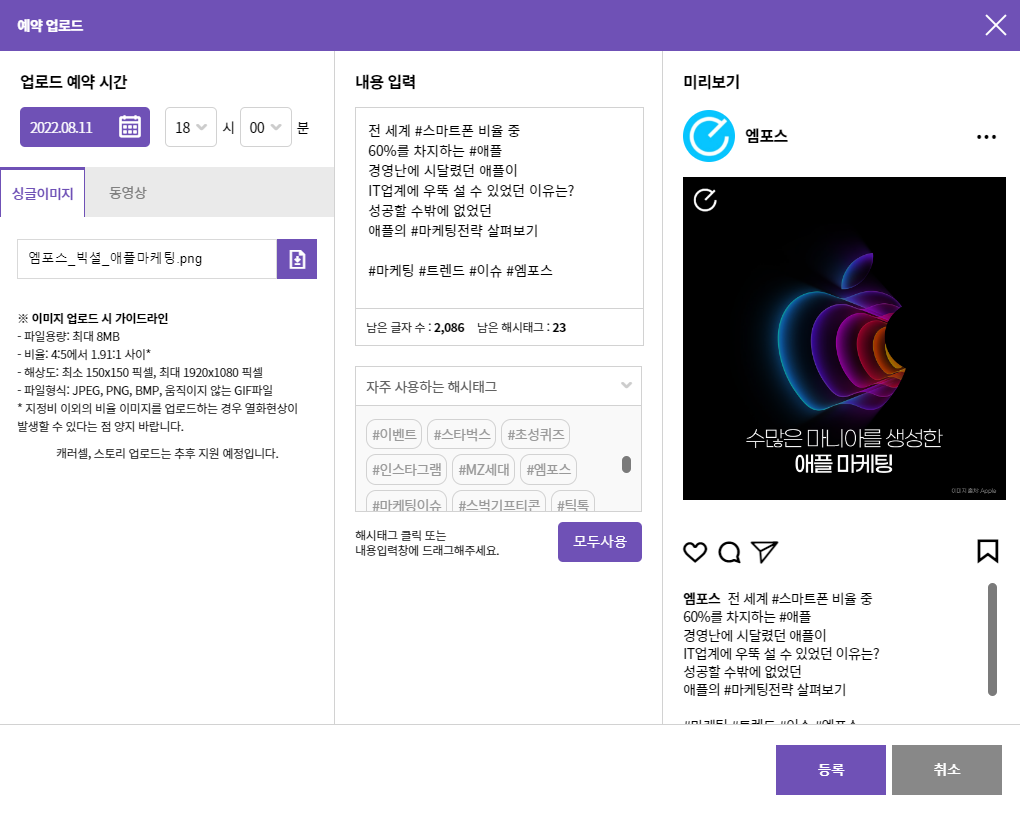Add the #MZ세대 hashtag chip
1020x815 pixels.
tap(483, 469)
